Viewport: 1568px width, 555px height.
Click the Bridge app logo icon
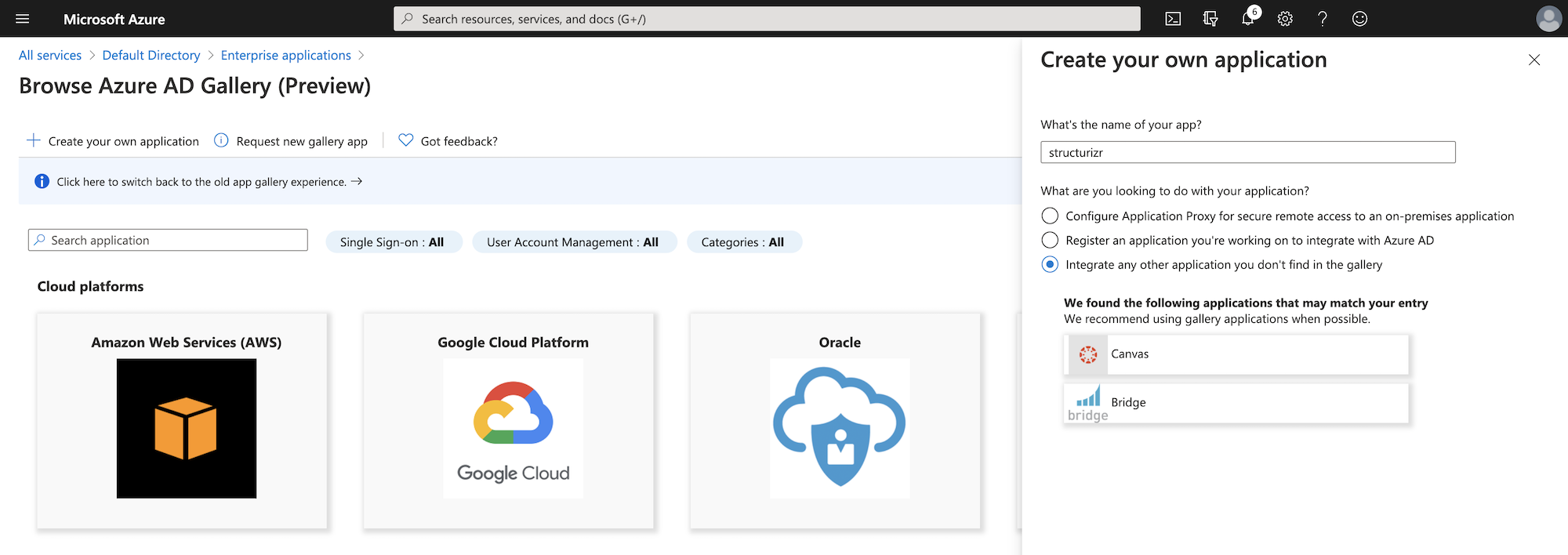coord(1088,403)
